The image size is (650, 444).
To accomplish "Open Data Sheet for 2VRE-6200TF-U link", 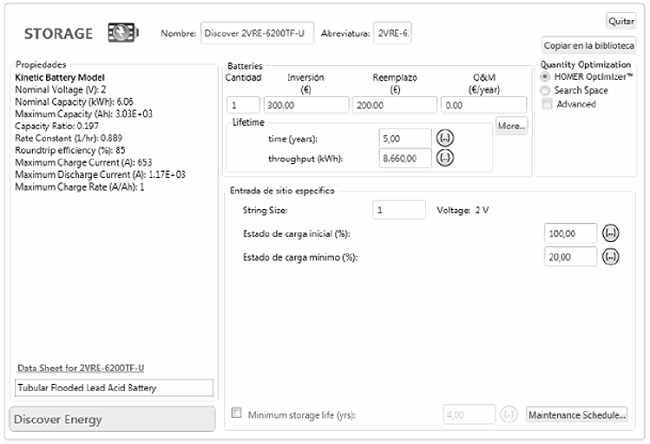I will pyautogui.click(x=81, y=368).
